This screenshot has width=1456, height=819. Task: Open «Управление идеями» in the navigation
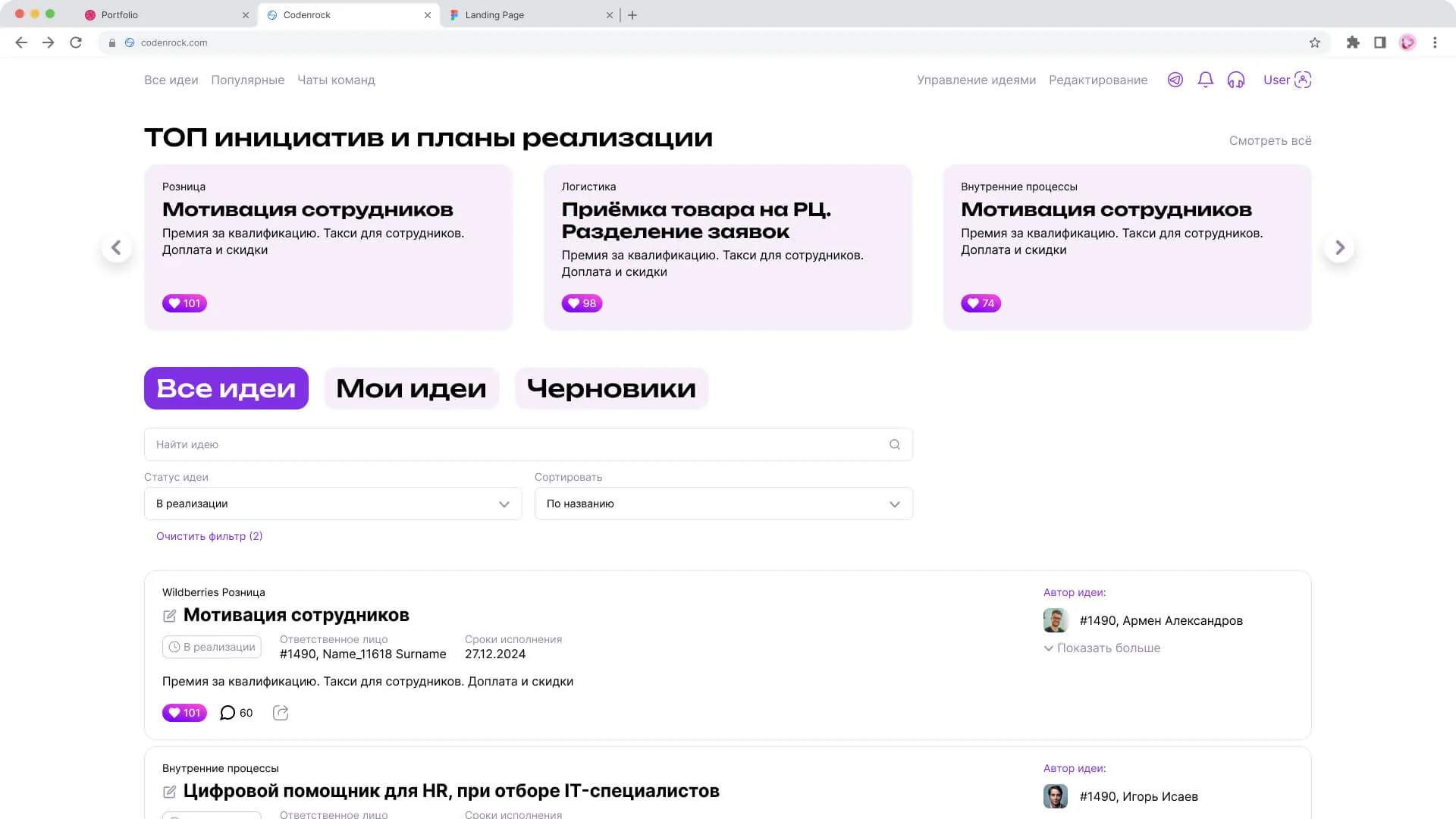coord(976,80)
